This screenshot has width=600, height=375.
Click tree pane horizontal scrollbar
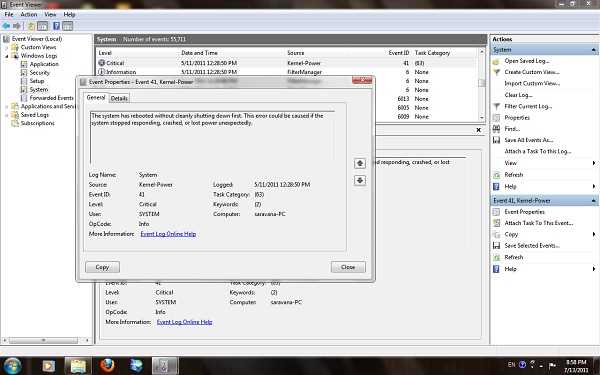click(x=44, y=340)
